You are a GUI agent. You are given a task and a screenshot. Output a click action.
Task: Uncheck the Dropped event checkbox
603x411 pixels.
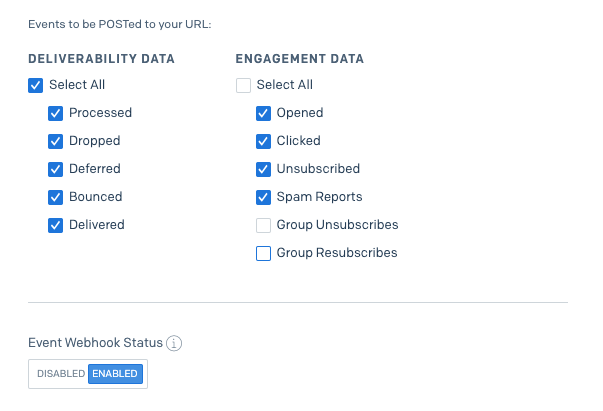click(56, 141)
